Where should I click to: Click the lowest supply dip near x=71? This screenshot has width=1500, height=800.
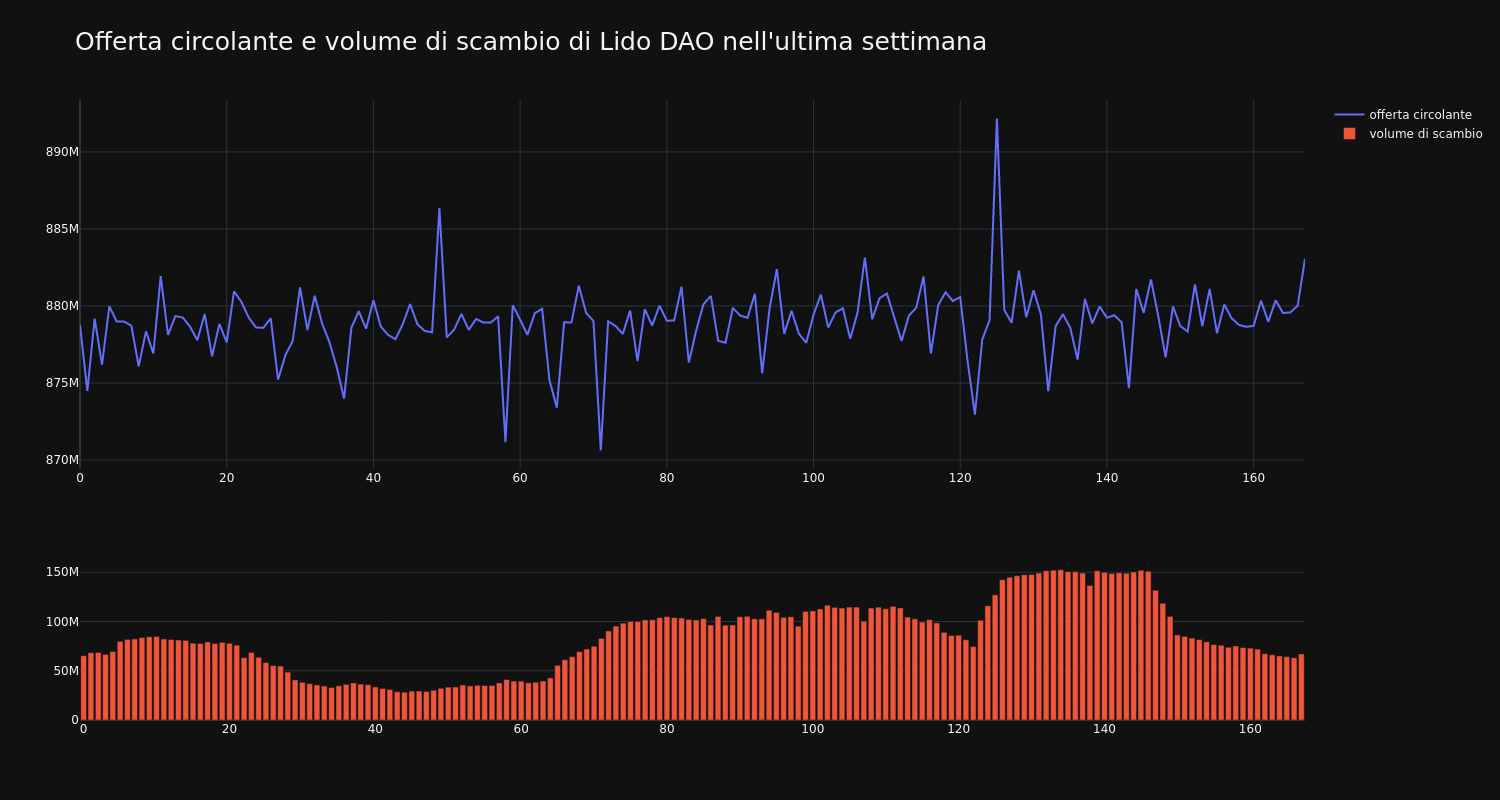600,450
